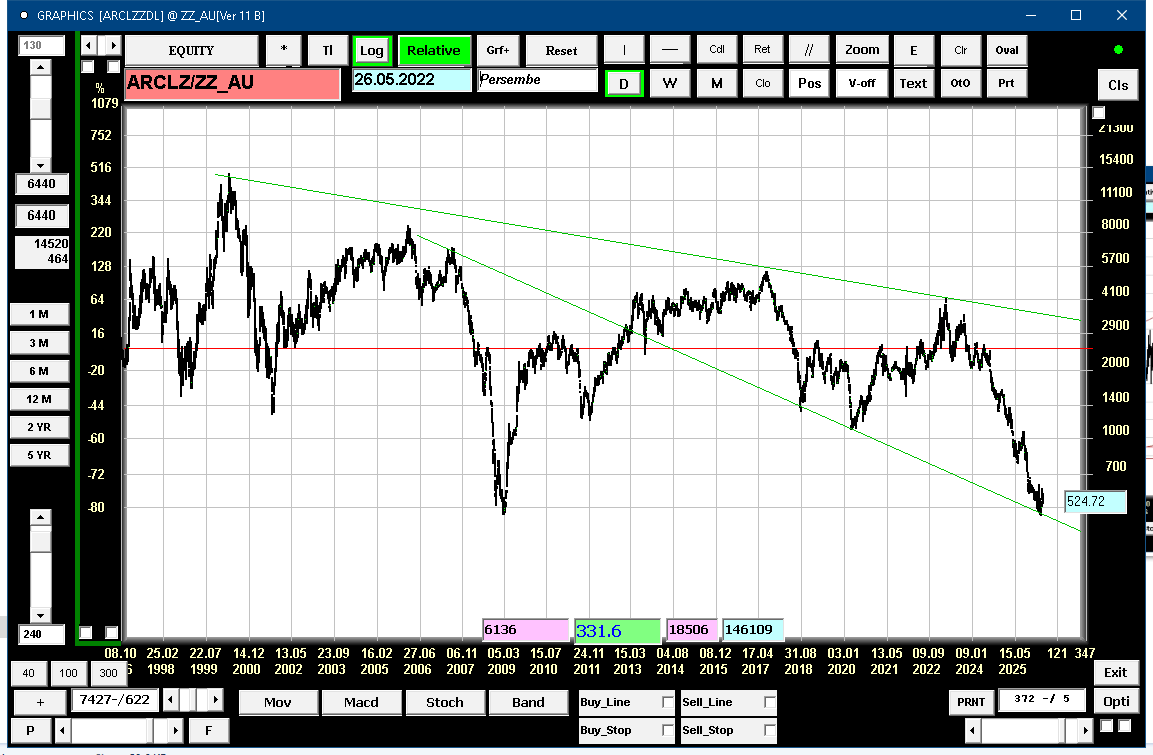Screen dimensions: 1153x755
Task: Select the vertical line drawing tool
Action: tap(625, 50)
